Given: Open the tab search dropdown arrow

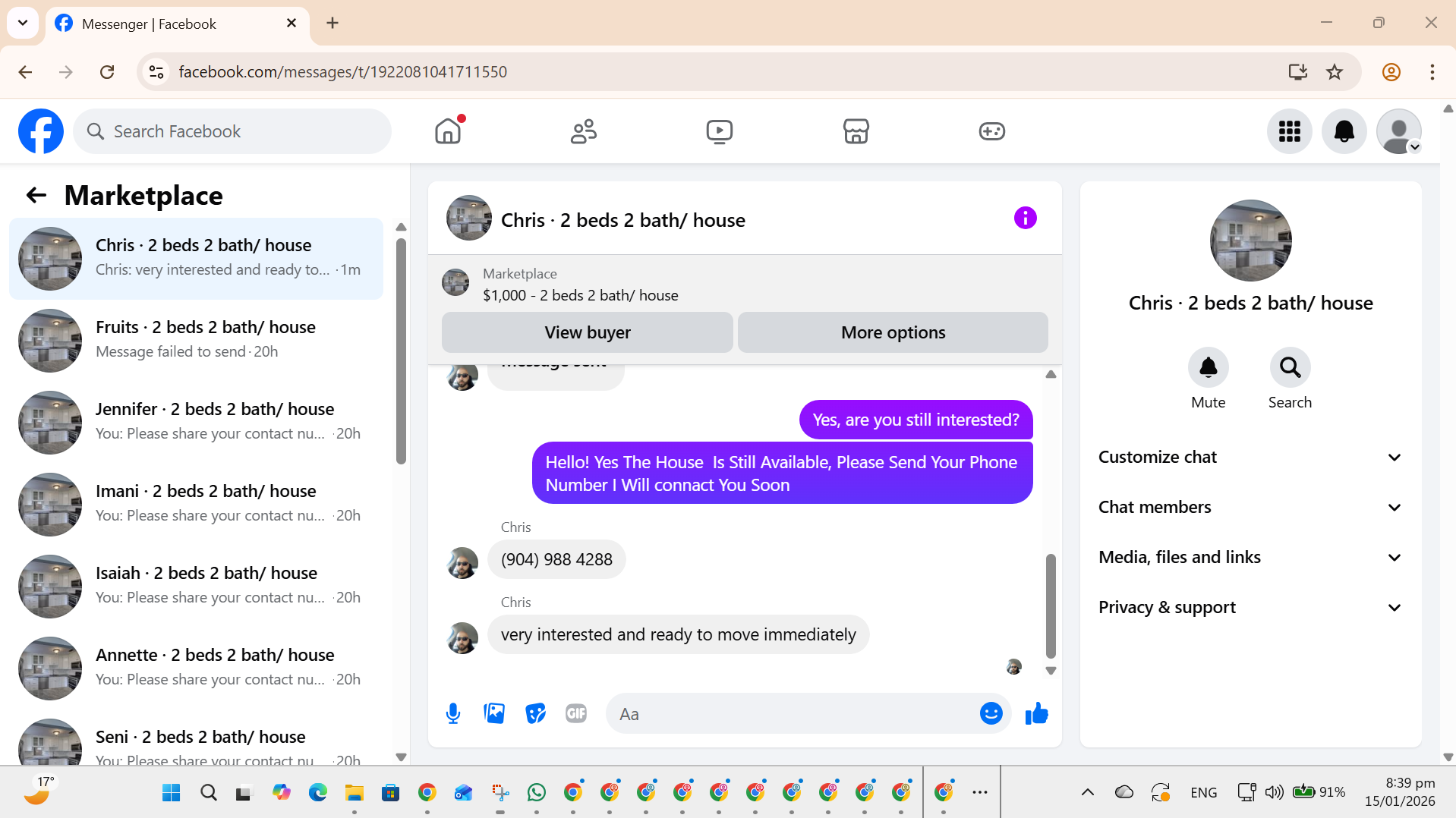Looking at the screenshot, I should coord(23,23).
